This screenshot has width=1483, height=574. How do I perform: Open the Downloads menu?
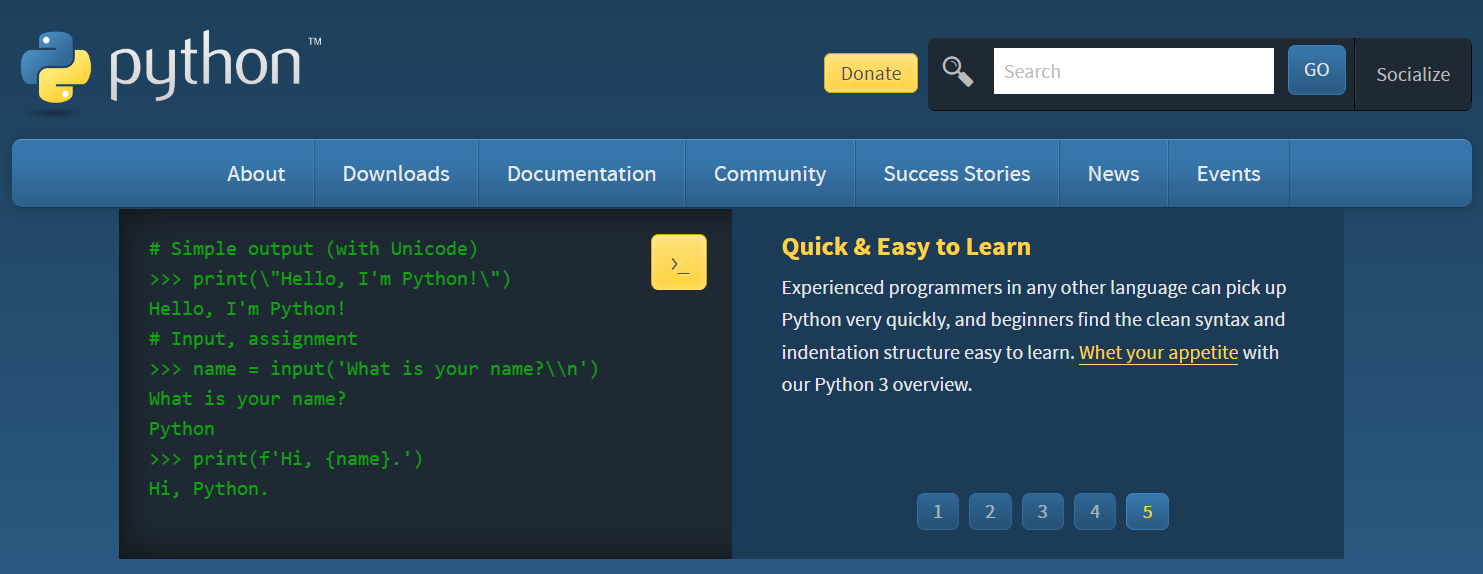click(x=396, y=173)
